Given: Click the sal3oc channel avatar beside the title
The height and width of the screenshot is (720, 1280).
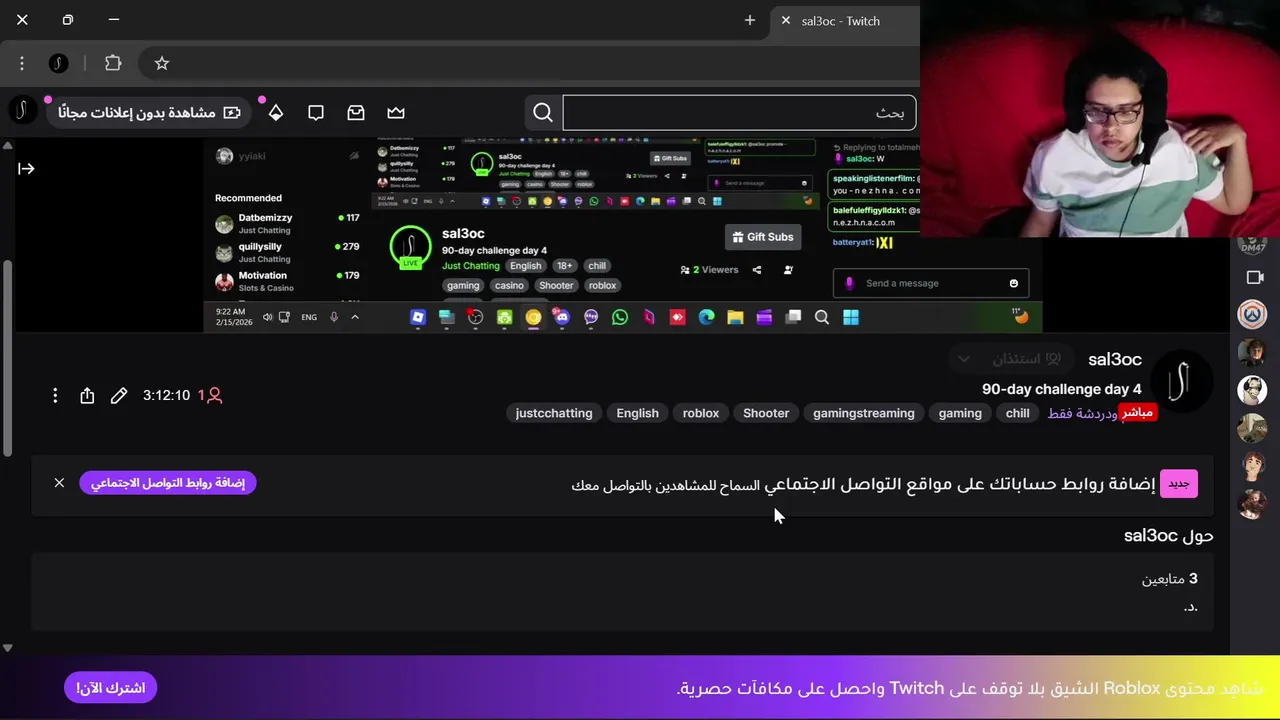Looking at the screenshot, I should pos(1182,381).
